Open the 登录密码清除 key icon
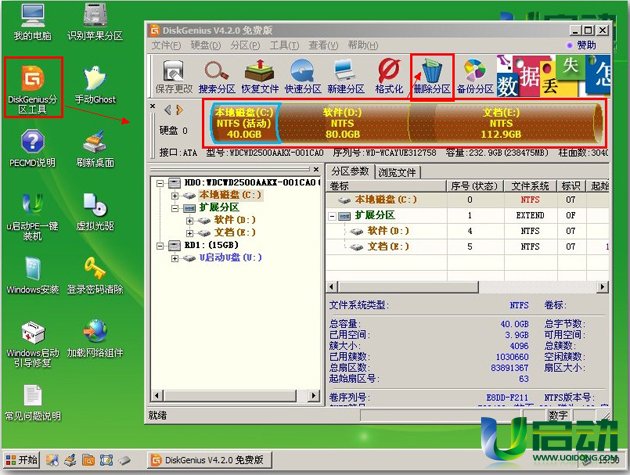630x475 pixels. (x=95, y=276)
